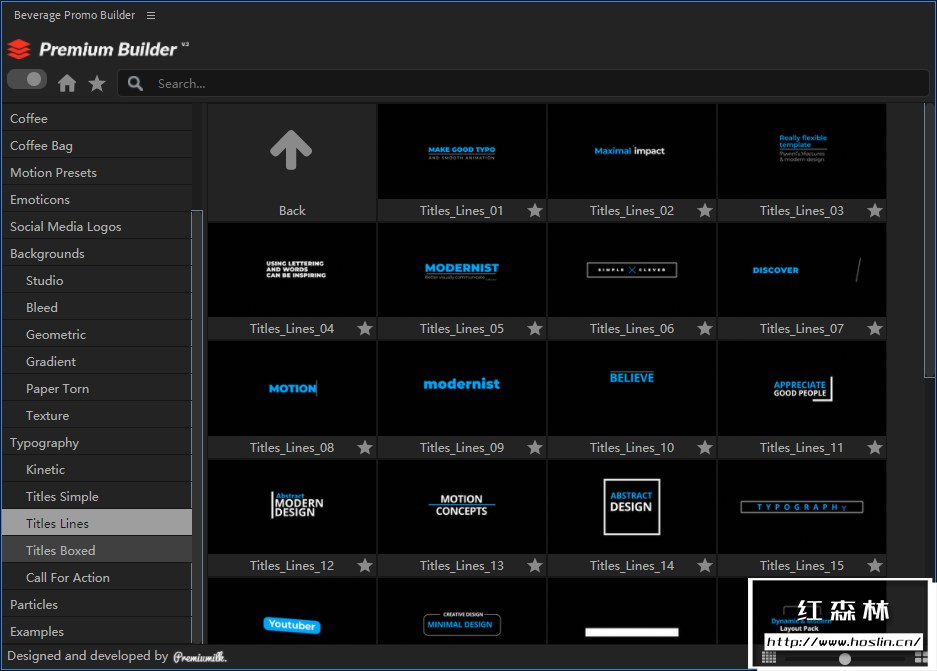Click the Back arrow tile
Image resolution: width=937 pixels, height=671 pixels.
click(292, 162)
